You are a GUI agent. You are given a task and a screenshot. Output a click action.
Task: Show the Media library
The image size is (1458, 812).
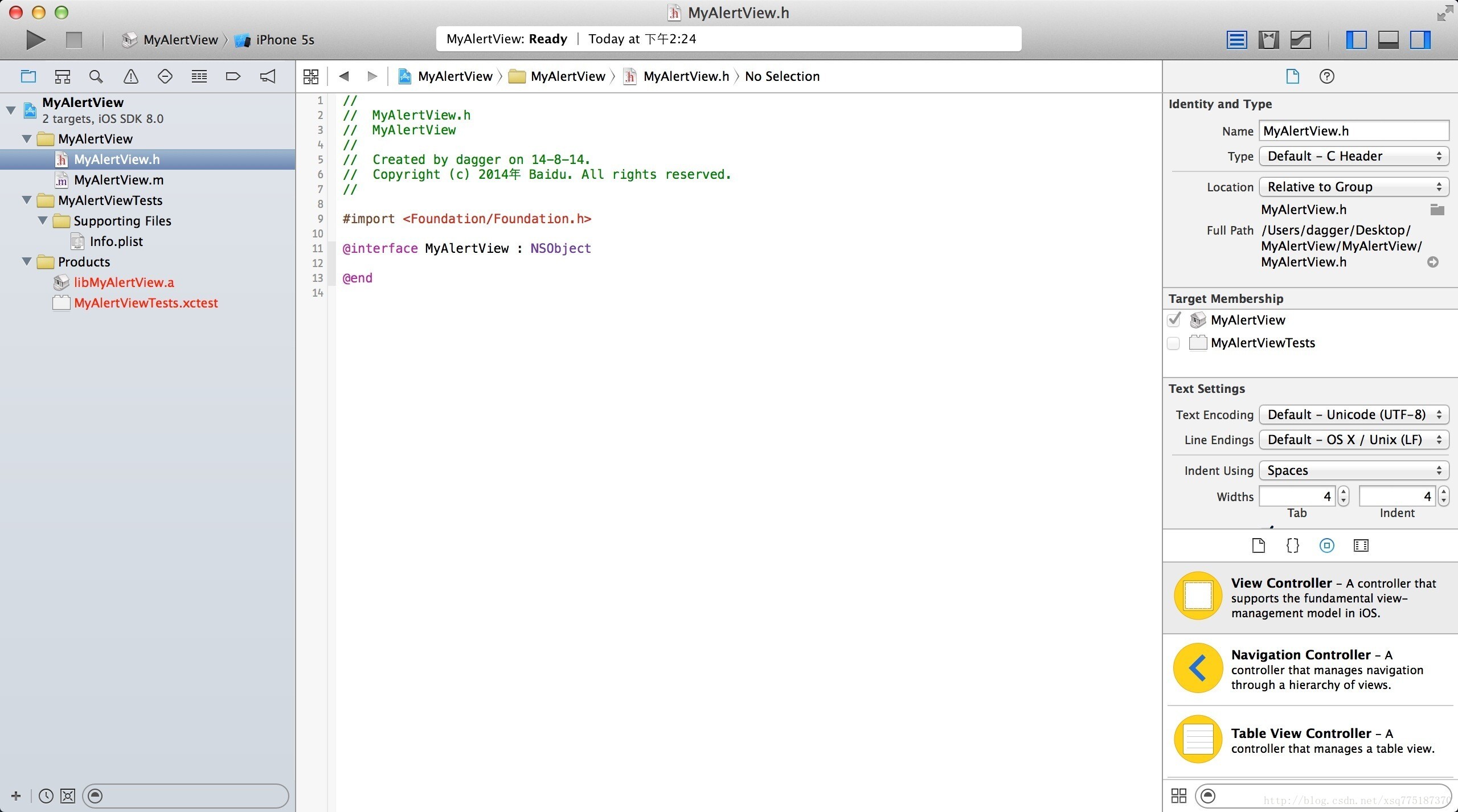(x=1361, y=546)
